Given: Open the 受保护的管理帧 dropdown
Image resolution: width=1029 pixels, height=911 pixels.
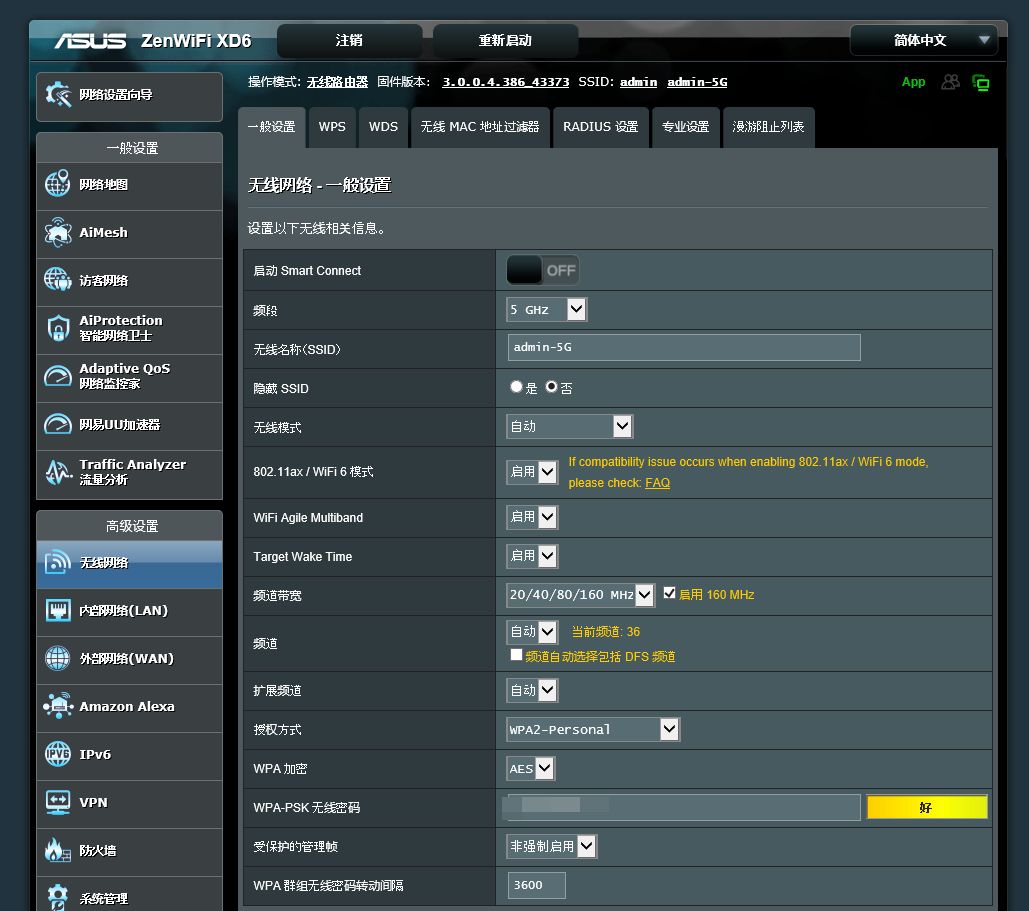Looking at the screenshot, I should click(552, 847).
